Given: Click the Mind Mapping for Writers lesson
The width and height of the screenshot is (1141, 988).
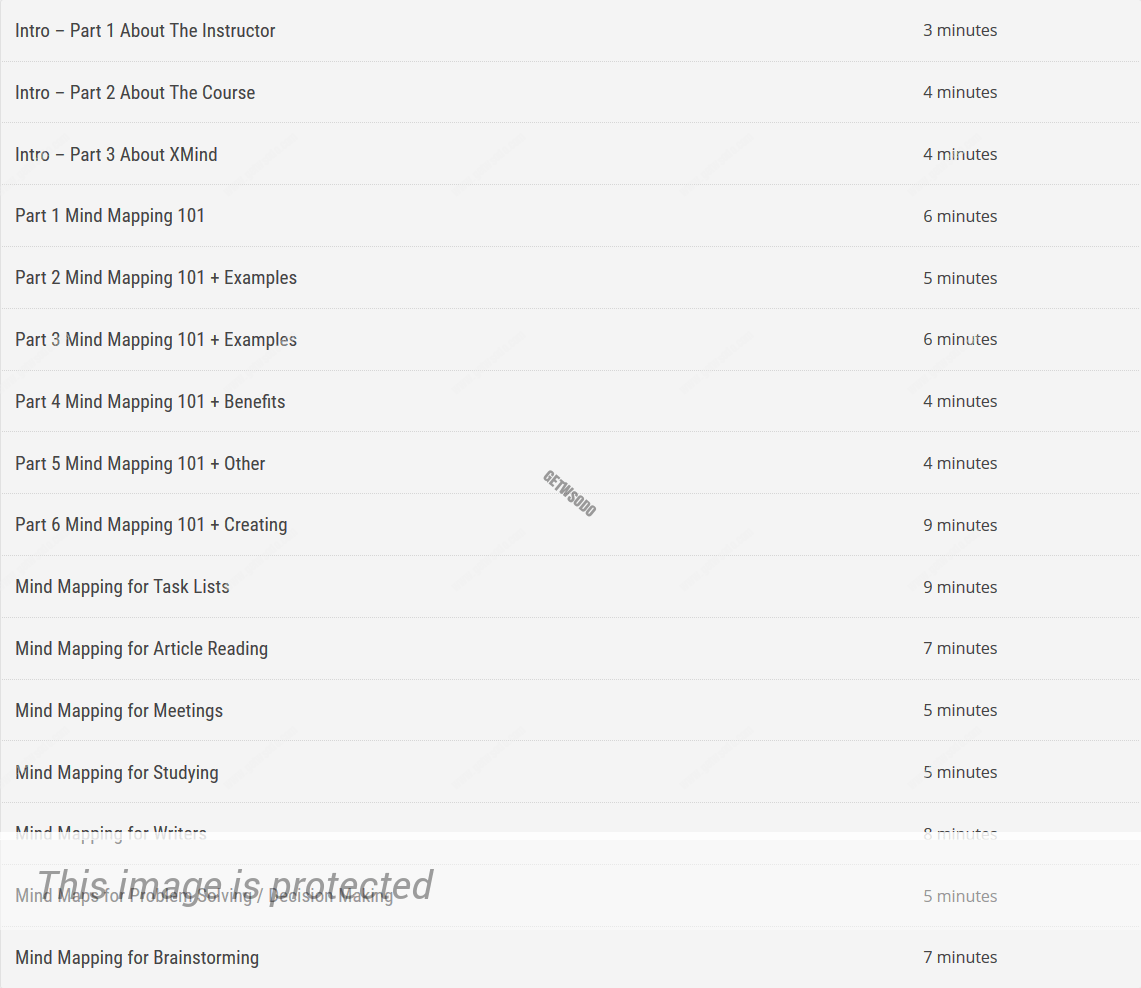Looking at the screenshot, I should (x=111, y=832).
